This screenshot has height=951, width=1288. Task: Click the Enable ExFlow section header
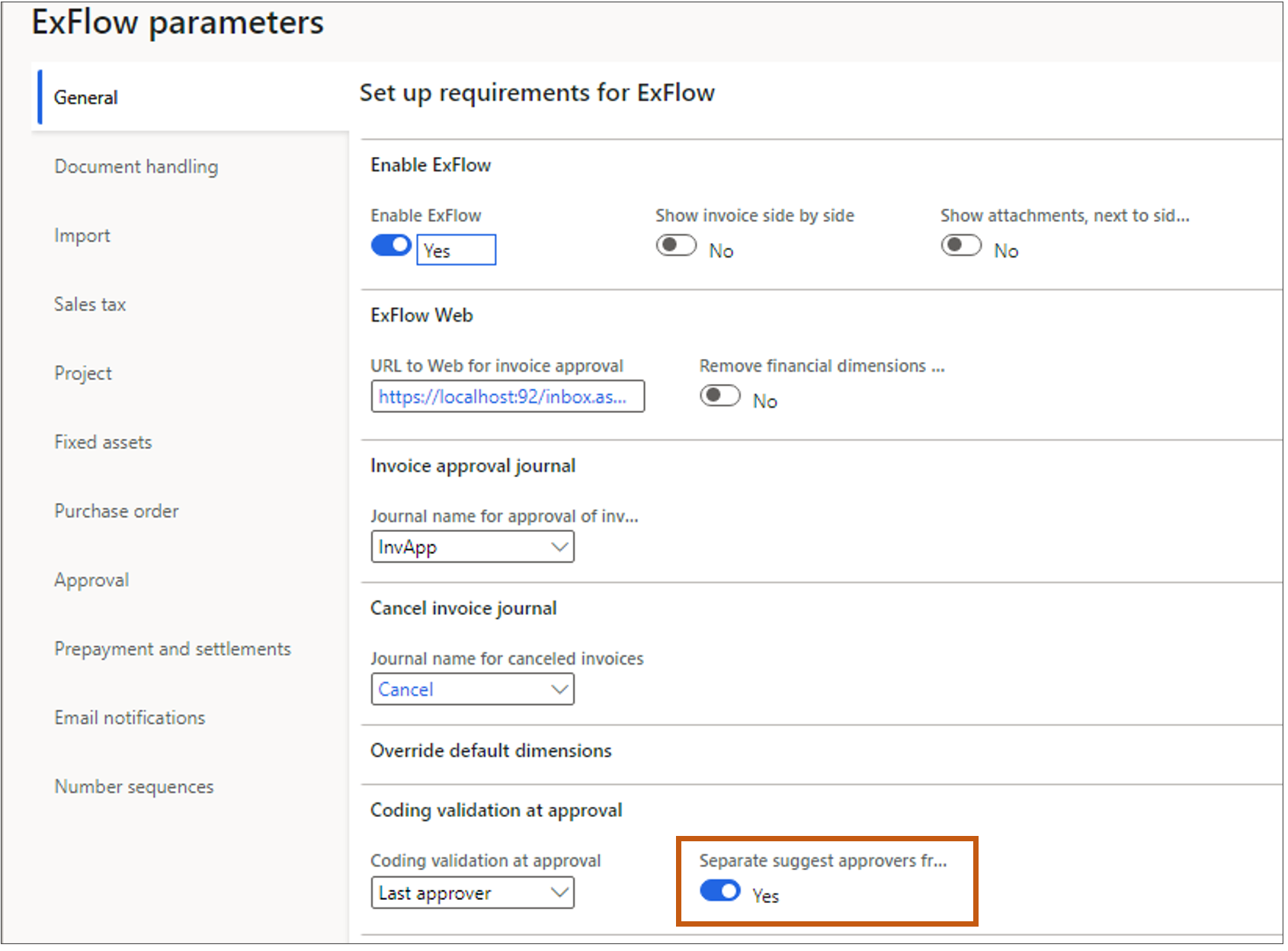(x=431, y=165)
